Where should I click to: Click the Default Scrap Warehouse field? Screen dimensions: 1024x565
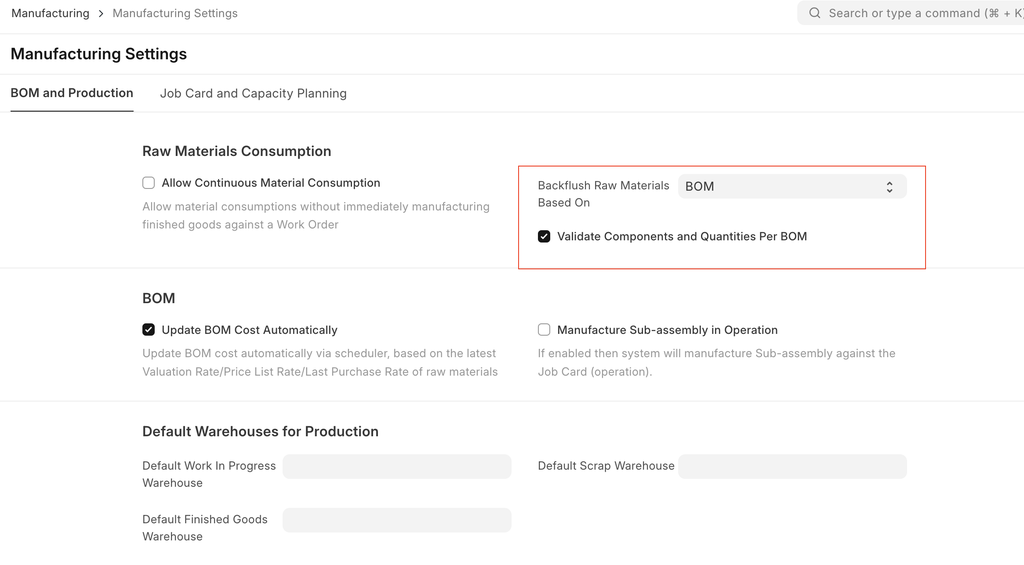click(792, 467)
